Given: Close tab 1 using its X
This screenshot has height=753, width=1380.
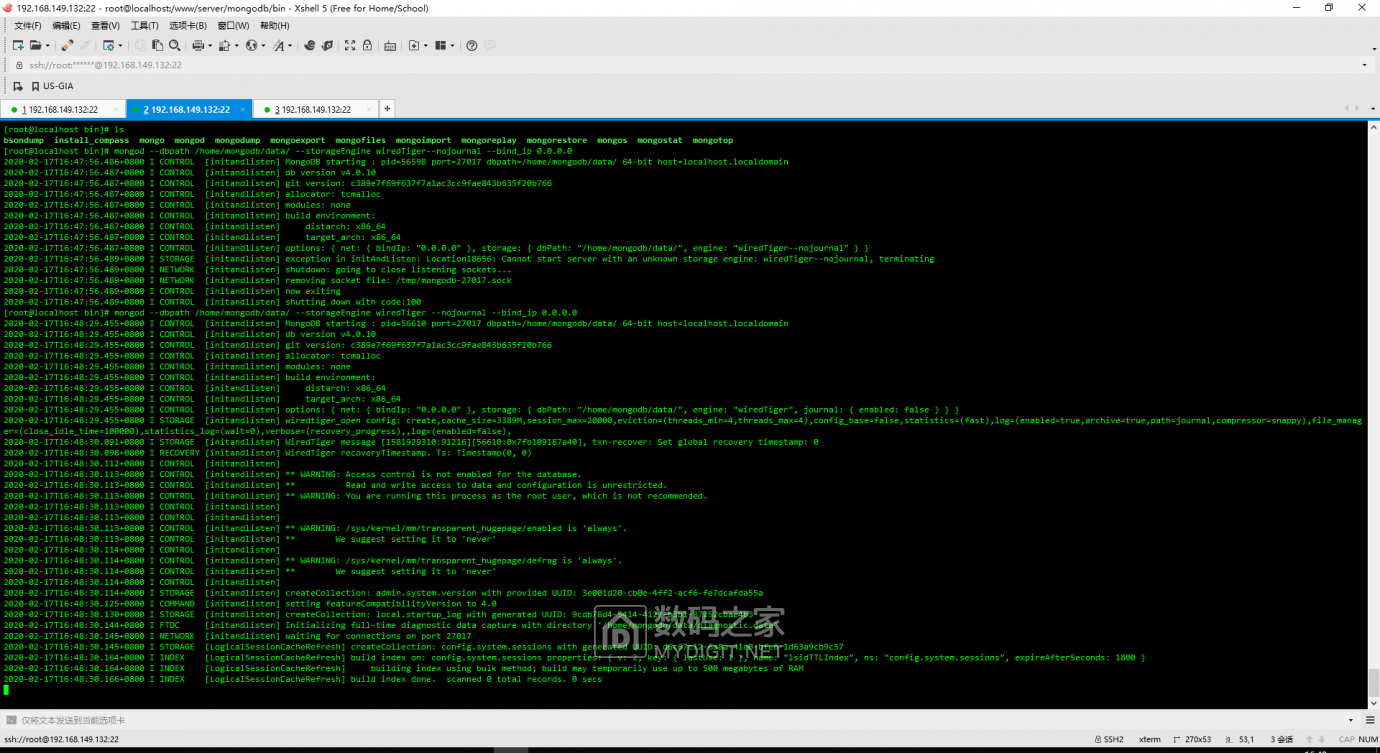Looking at the screenshot, I should [x=116, y=109].
